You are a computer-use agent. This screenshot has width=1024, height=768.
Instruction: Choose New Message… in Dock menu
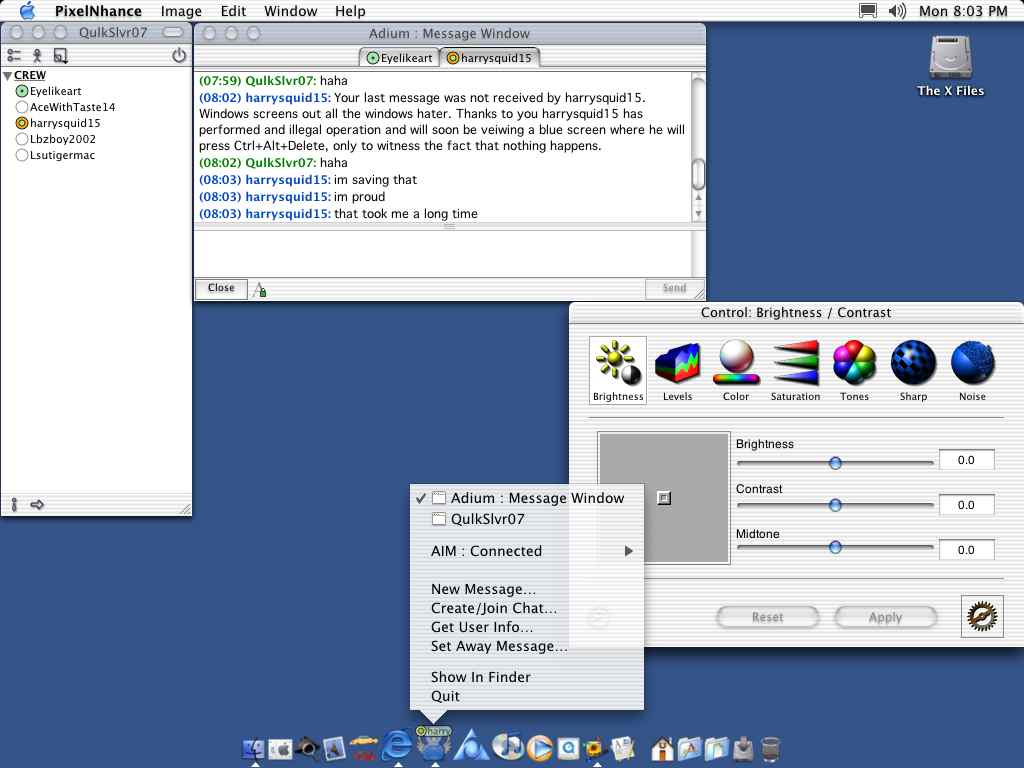point(483,589)
